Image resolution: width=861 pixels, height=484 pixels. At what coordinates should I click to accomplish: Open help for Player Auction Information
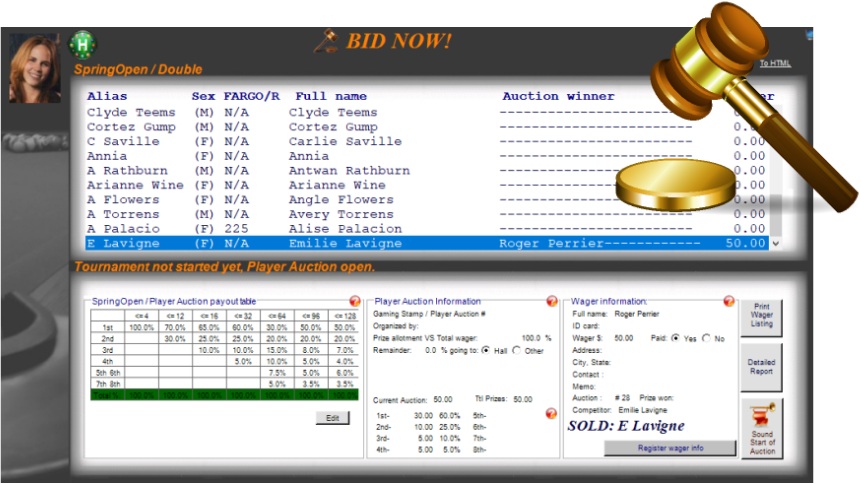pyautogui.click(x=552, y=302)
